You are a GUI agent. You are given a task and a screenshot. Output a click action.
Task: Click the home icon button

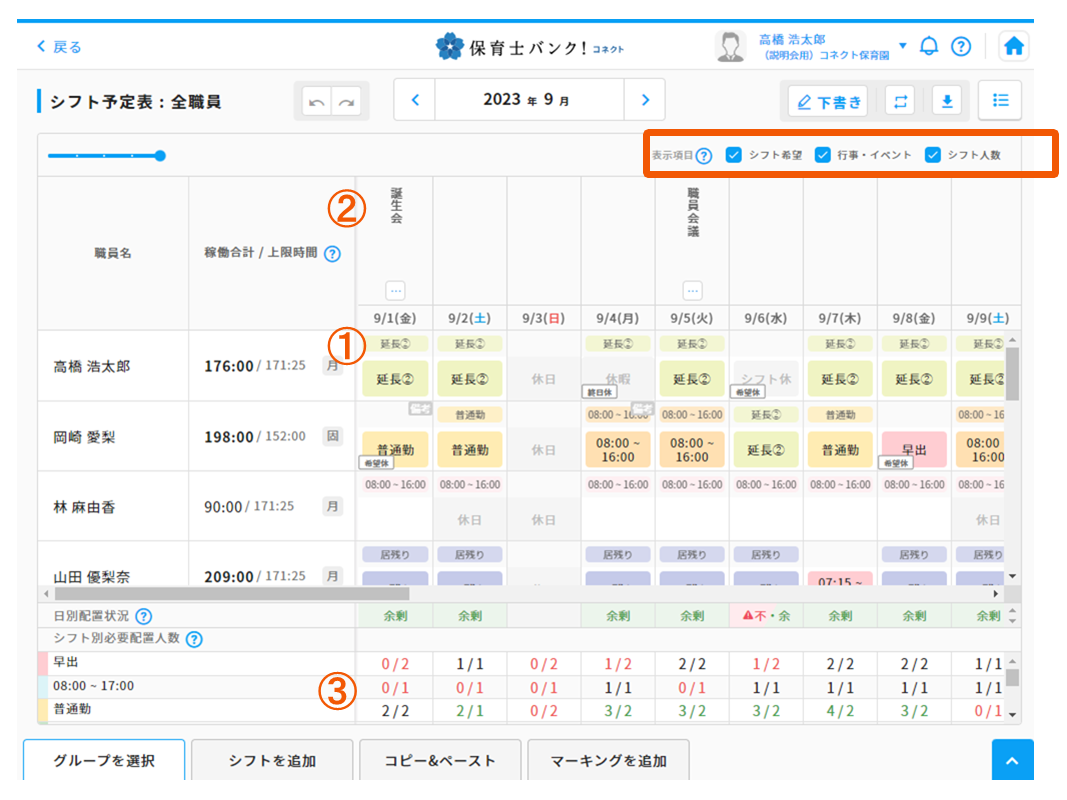[x=1013, y=46]
